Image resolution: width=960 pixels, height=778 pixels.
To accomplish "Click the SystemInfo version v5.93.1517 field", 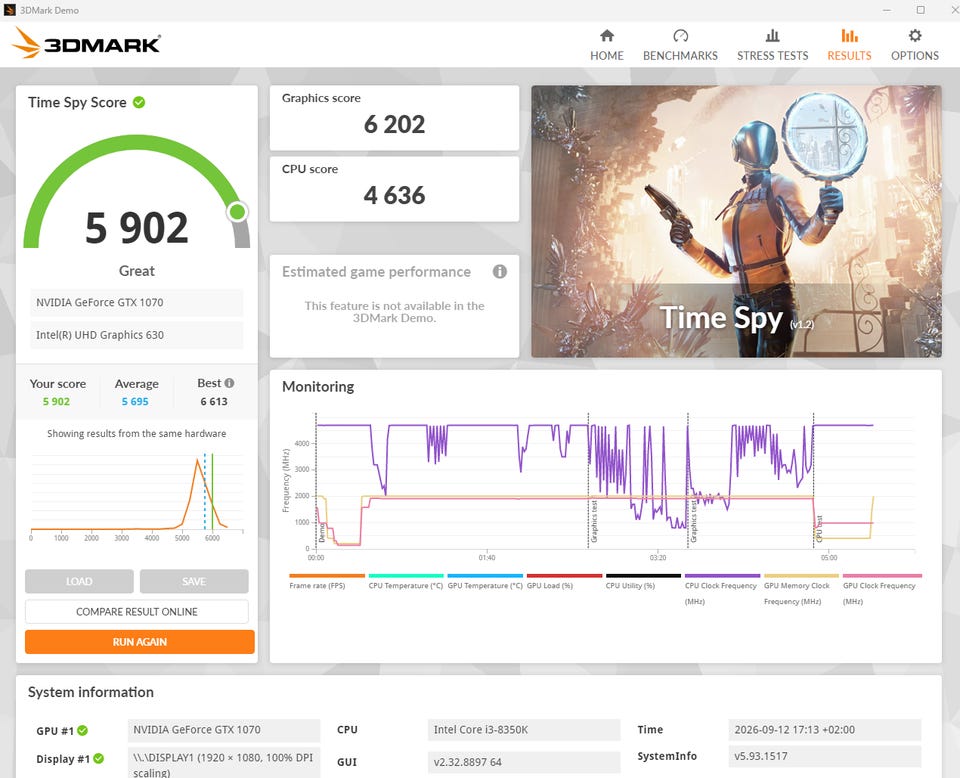I will (x=825, y=756).
